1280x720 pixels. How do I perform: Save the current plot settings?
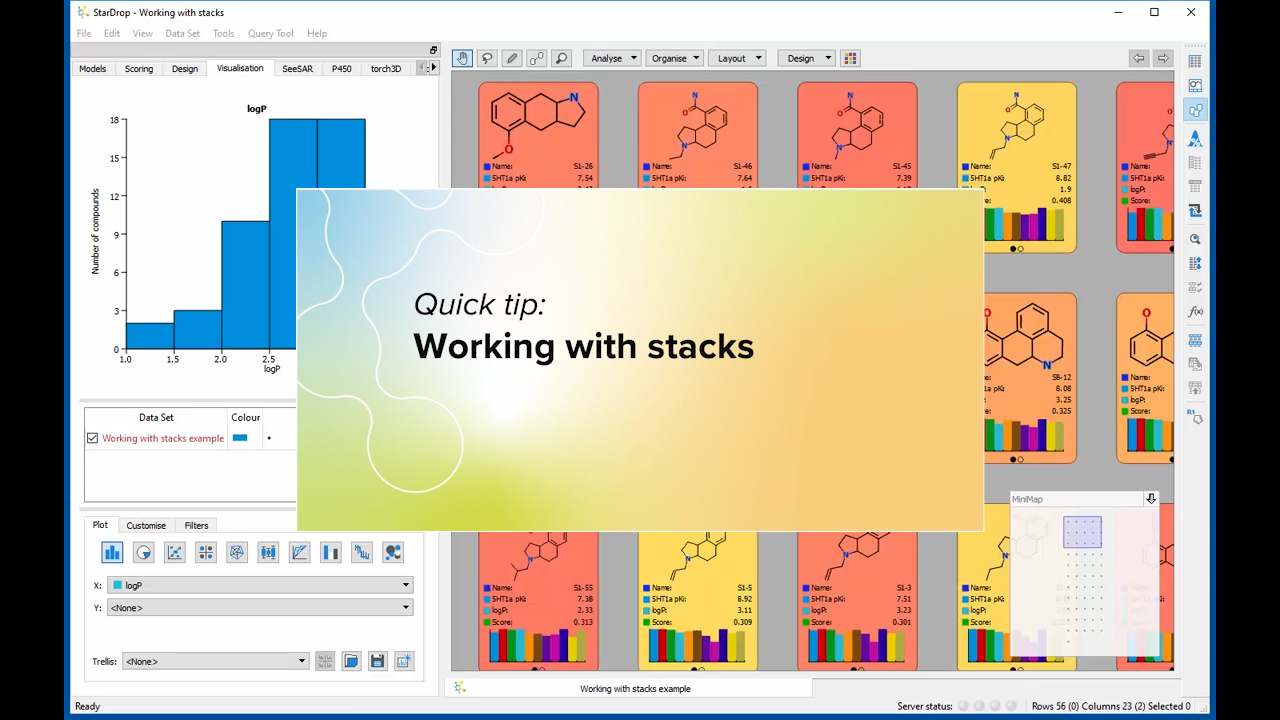click(377, 661)
